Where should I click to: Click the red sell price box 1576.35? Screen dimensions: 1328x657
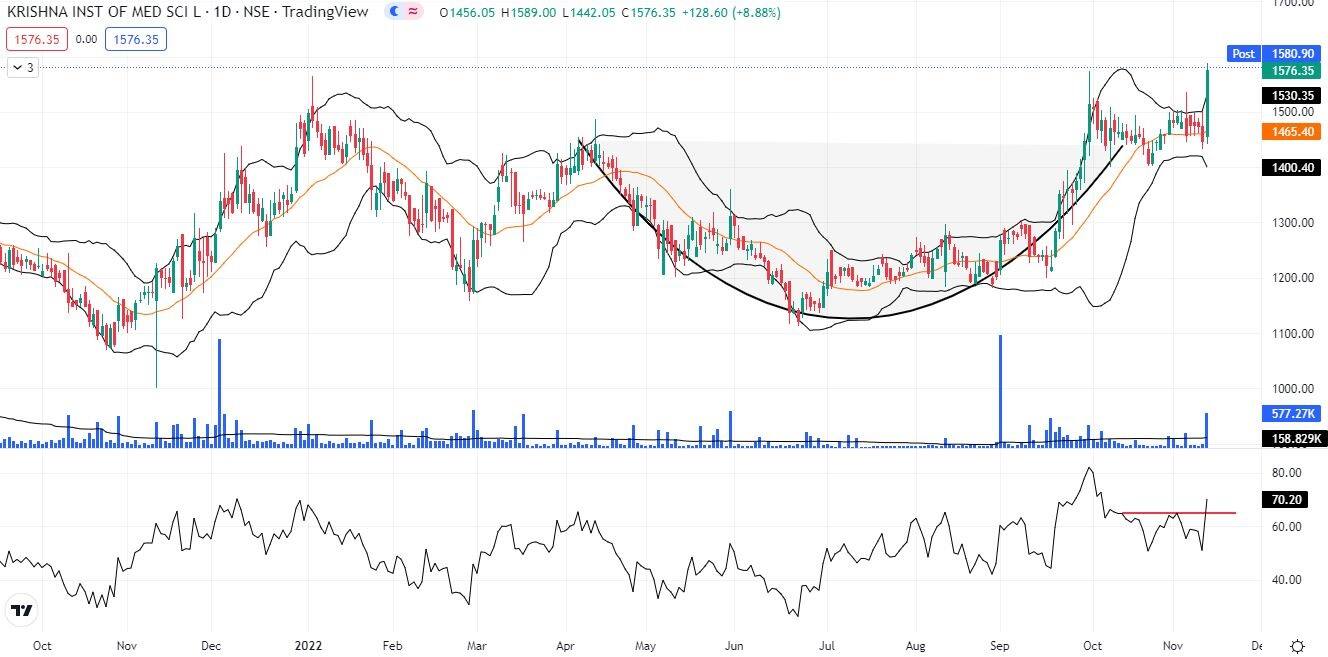[x=35, y=39]
